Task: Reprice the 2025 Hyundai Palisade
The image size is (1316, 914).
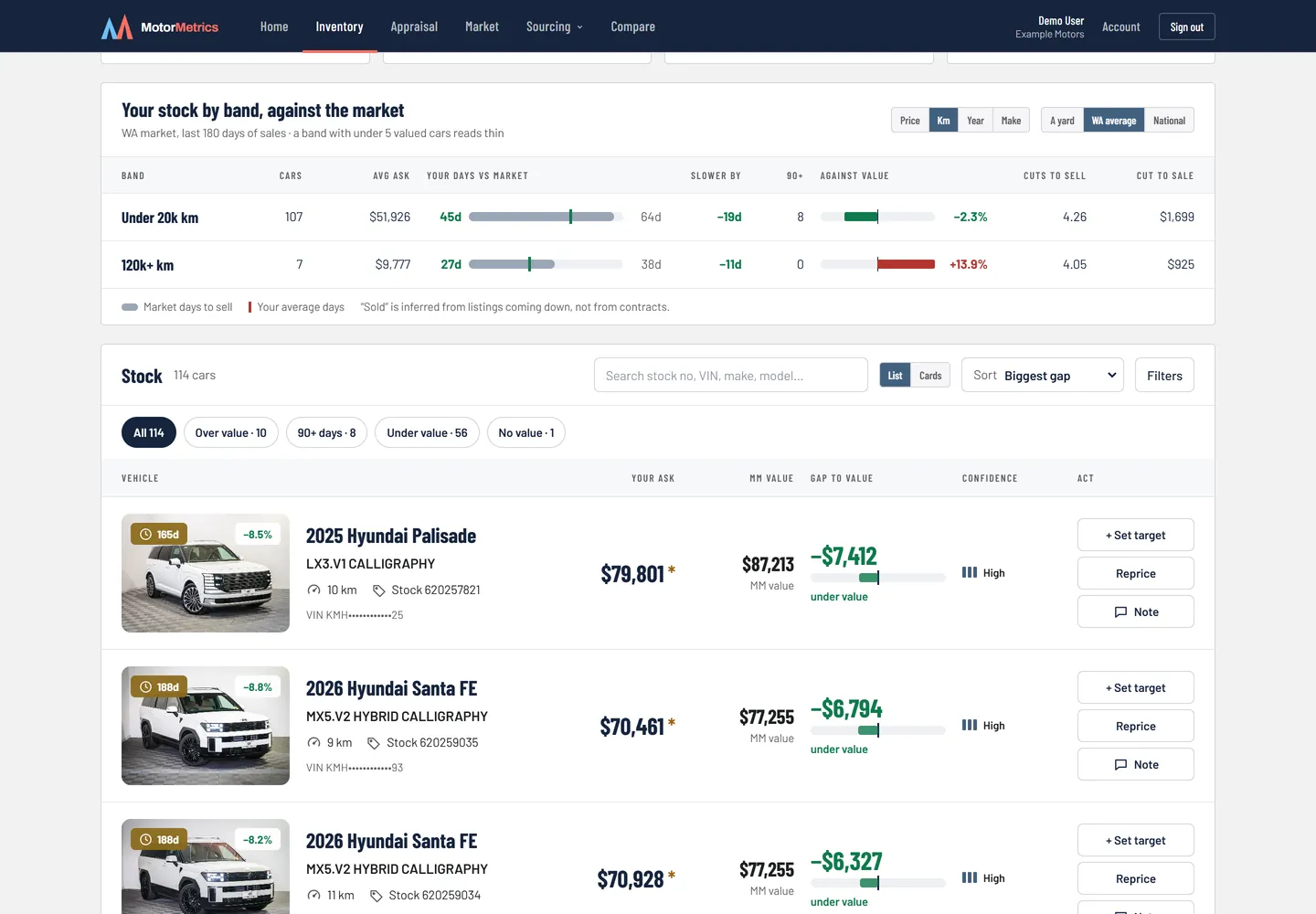Action: 1136,574
